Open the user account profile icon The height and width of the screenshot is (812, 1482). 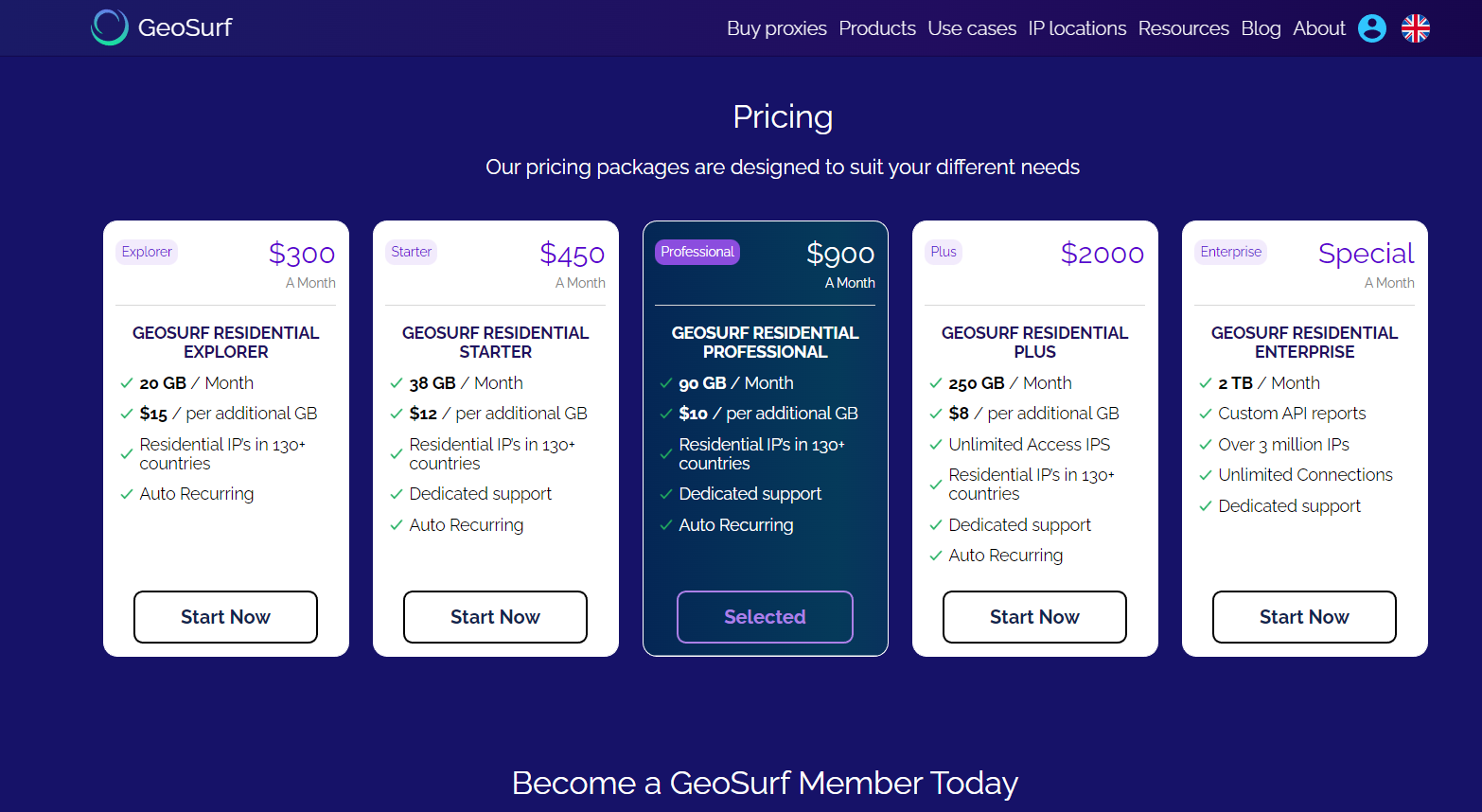click(1371, 28)
